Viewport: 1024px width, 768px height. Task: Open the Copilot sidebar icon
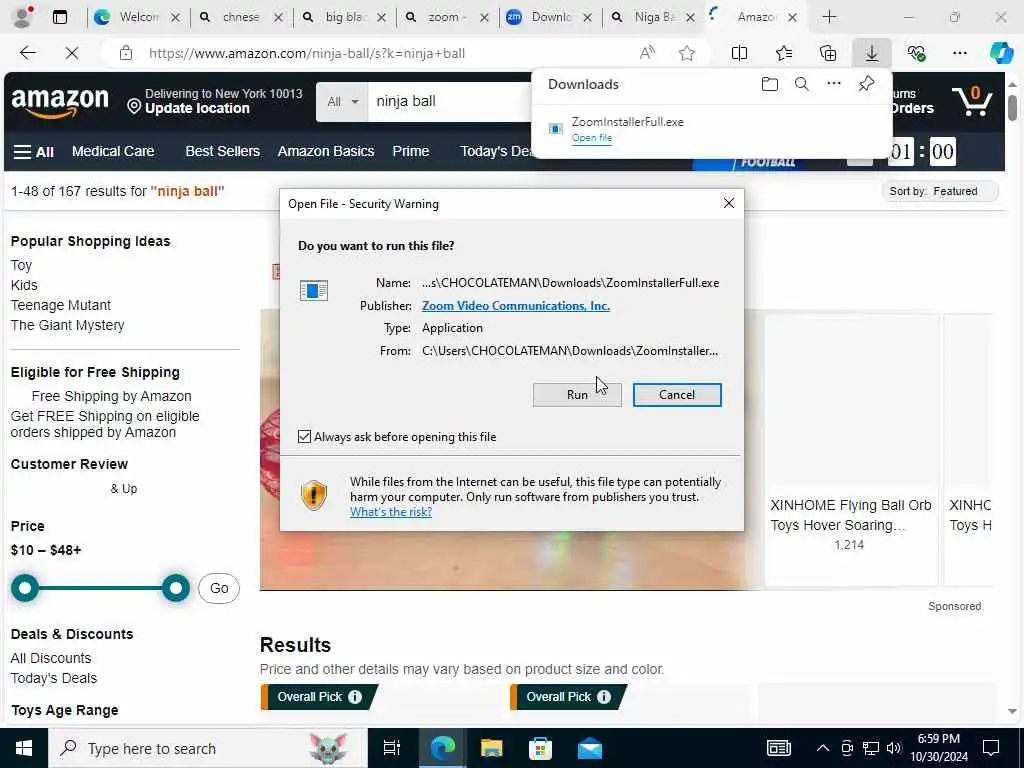pos(1001,53)
